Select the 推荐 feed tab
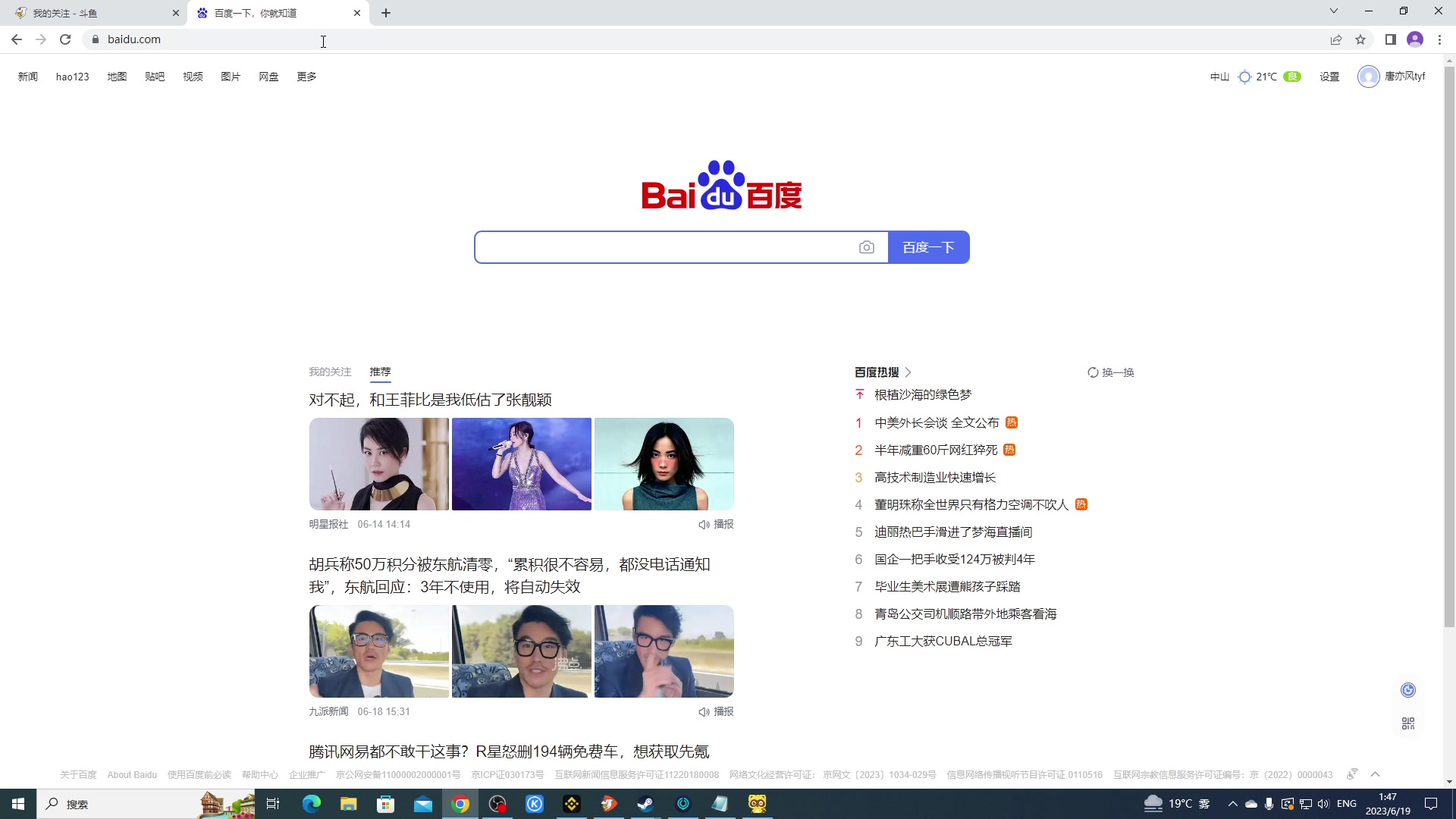 tap(380, 372)
